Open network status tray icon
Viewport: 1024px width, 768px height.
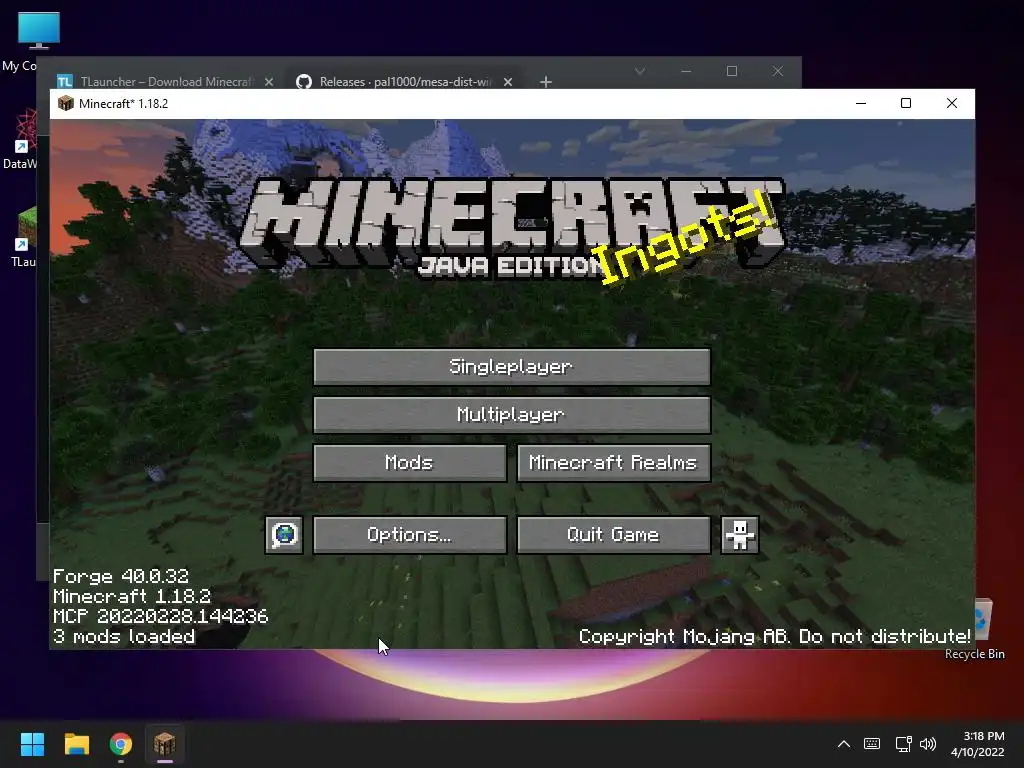click(x=903, y=744)
